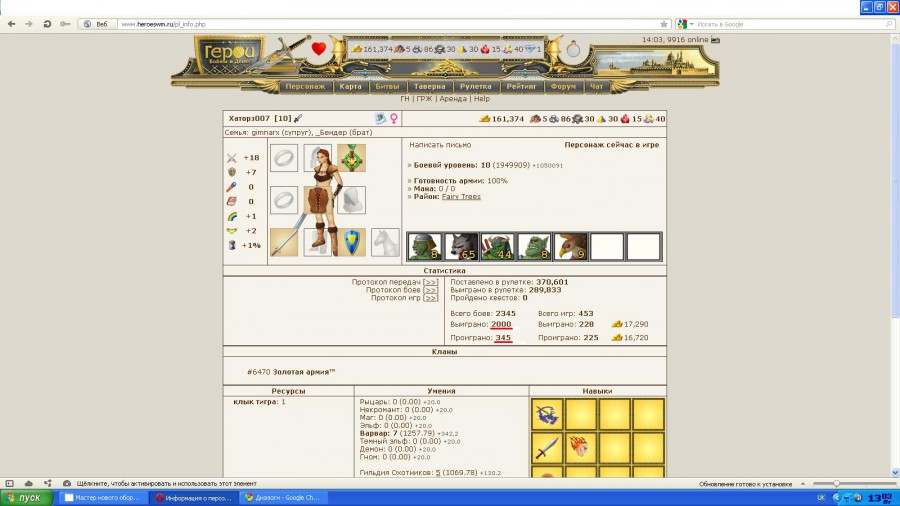Open the Карта menu tab

(350, 87)
